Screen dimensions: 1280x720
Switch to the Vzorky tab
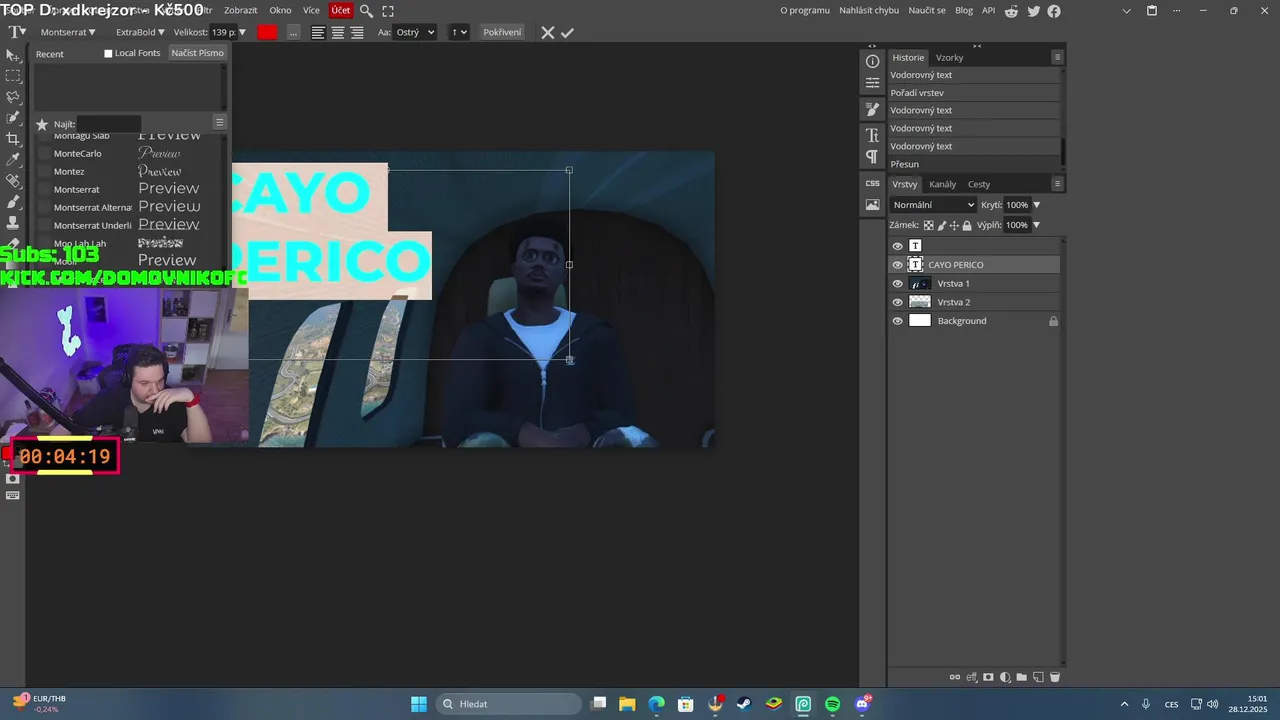point(949,58)
